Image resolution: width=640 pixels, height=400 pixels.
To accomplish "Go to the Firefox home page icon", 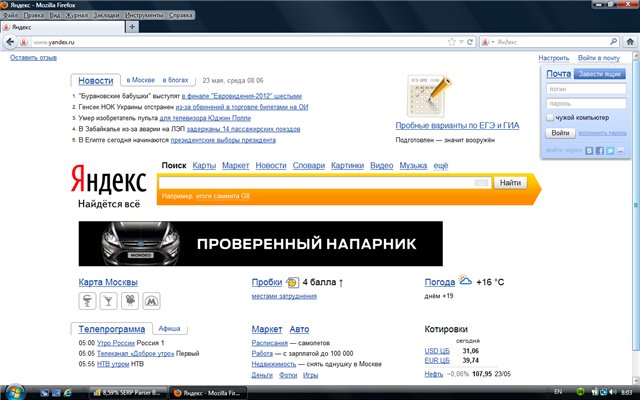I will 630,42.
